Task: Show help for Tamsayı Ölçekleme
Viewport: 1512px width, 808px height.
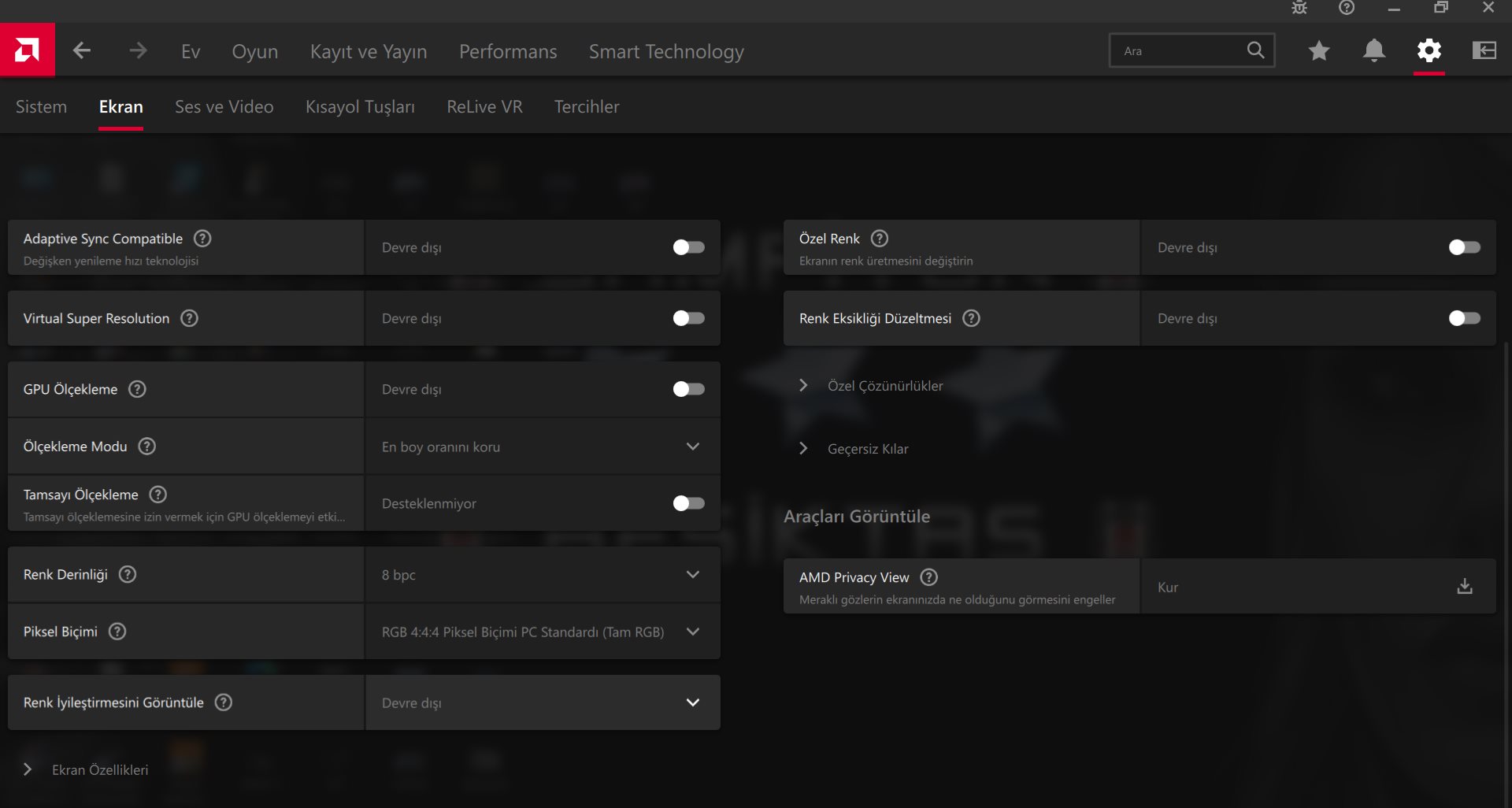Action: 157,495
